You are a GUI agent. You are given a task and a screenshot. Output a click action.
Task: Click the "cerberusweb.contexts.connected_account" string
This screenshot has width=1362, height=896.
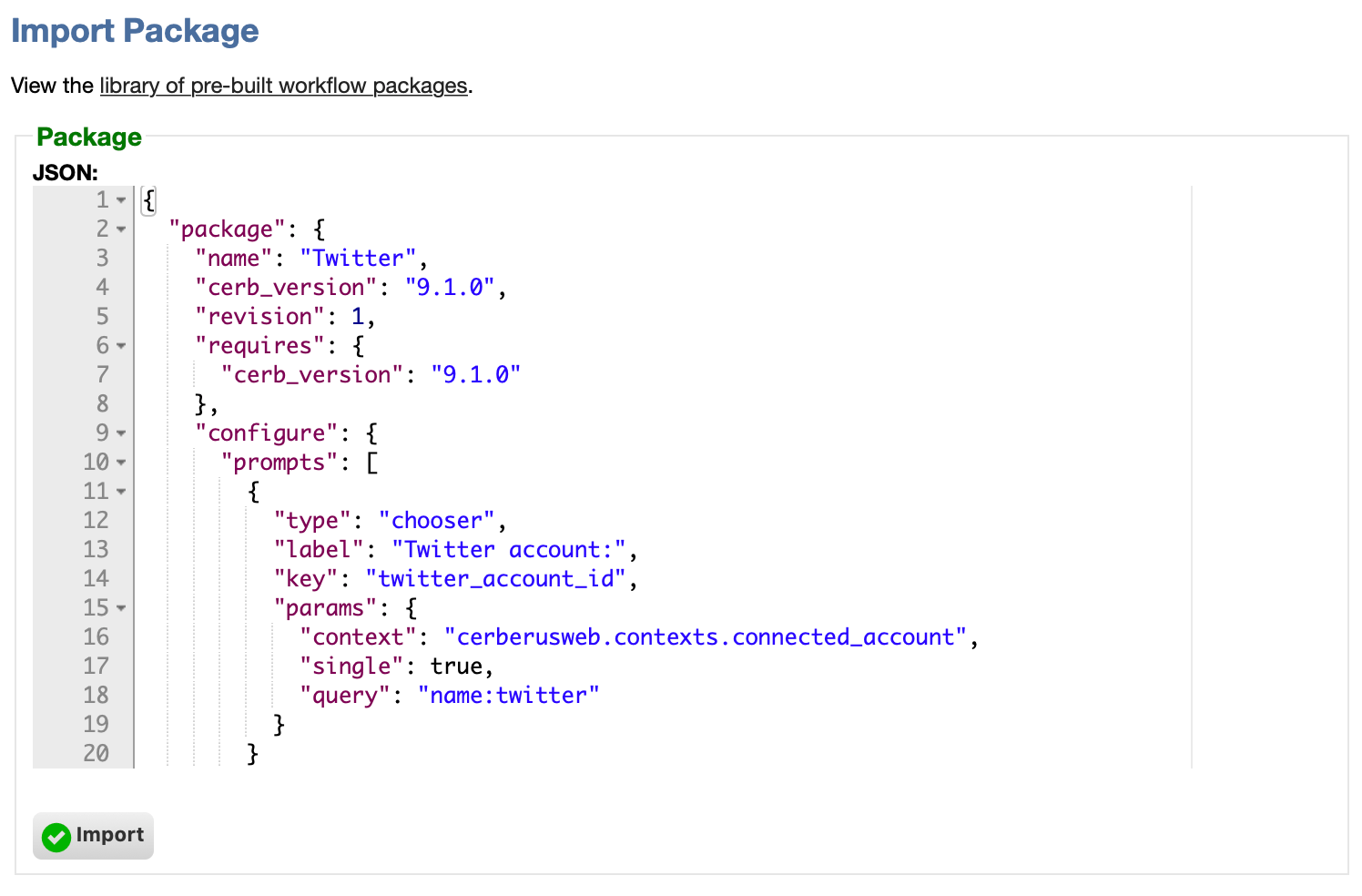(706, 637)
